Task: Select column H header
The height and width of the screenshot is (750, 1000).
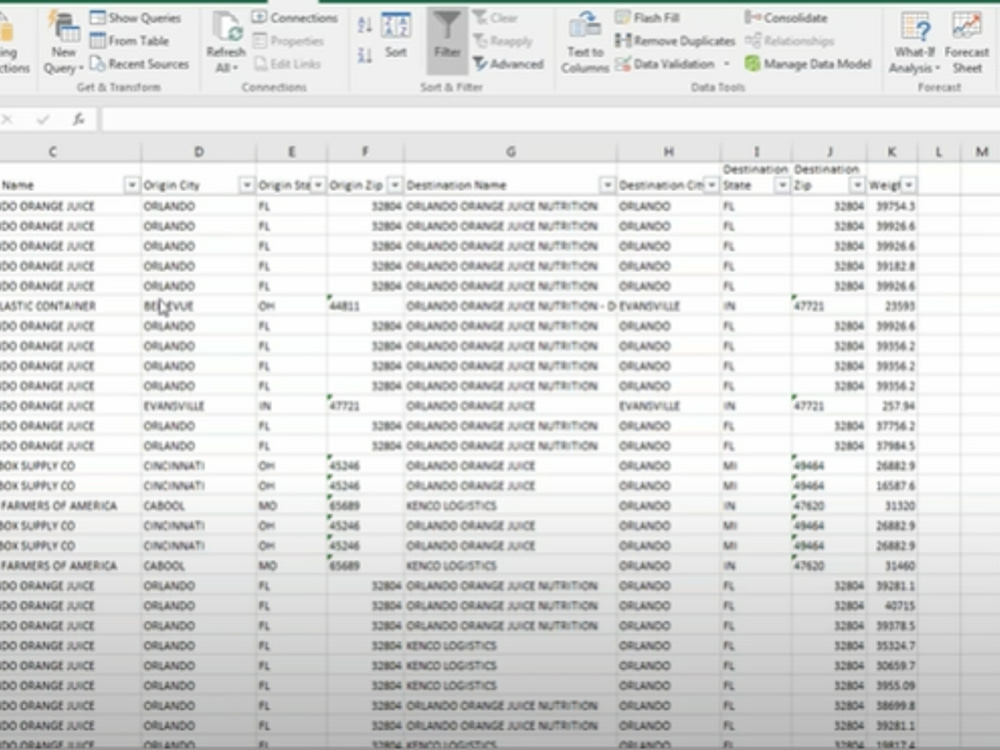Action: click(668, 152)
